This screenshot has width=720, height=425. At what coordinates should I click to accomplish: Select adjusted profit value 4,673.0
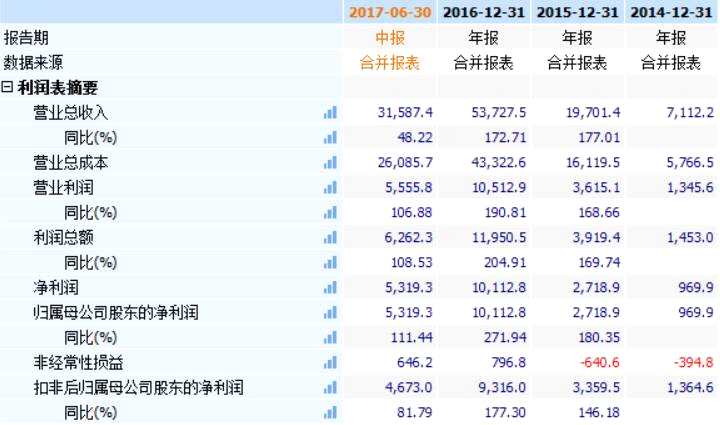pyautogui.click(x=409, y=387)
